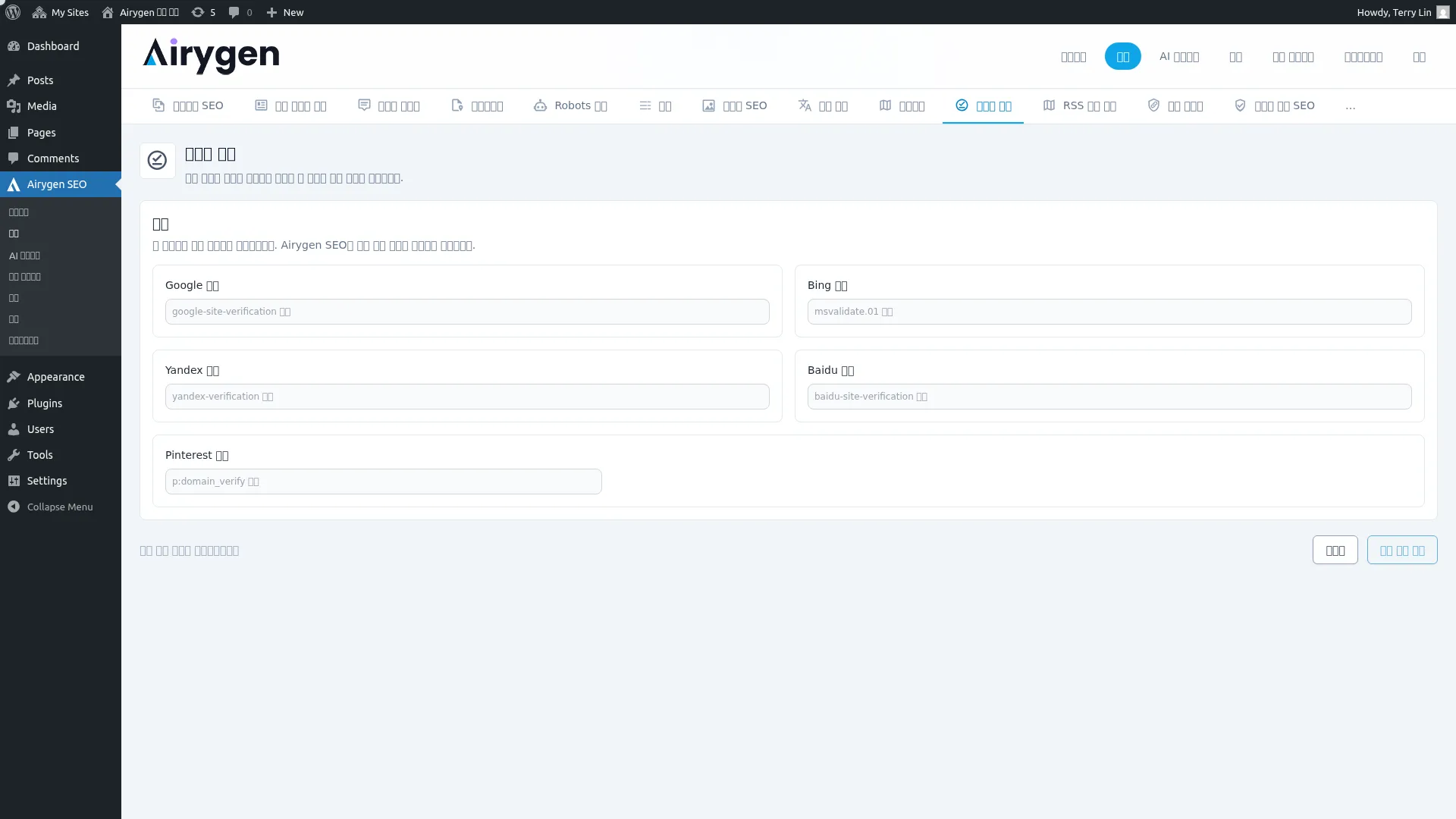
Task: Open the tab with the newspaper card icon
Action: [x=290, y=106]
